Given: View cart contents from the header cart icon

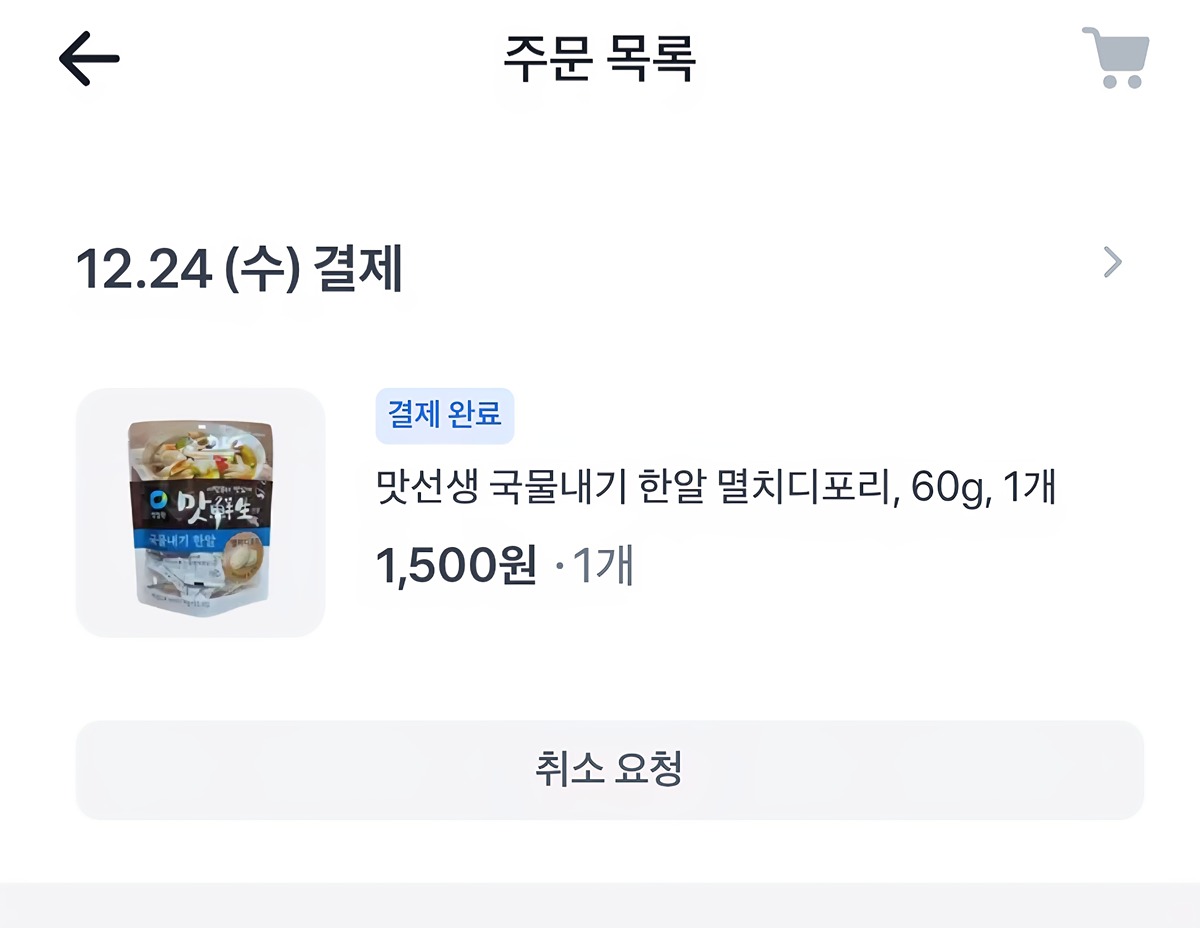Looking at the screenshot, I should tap(1116, 58).
